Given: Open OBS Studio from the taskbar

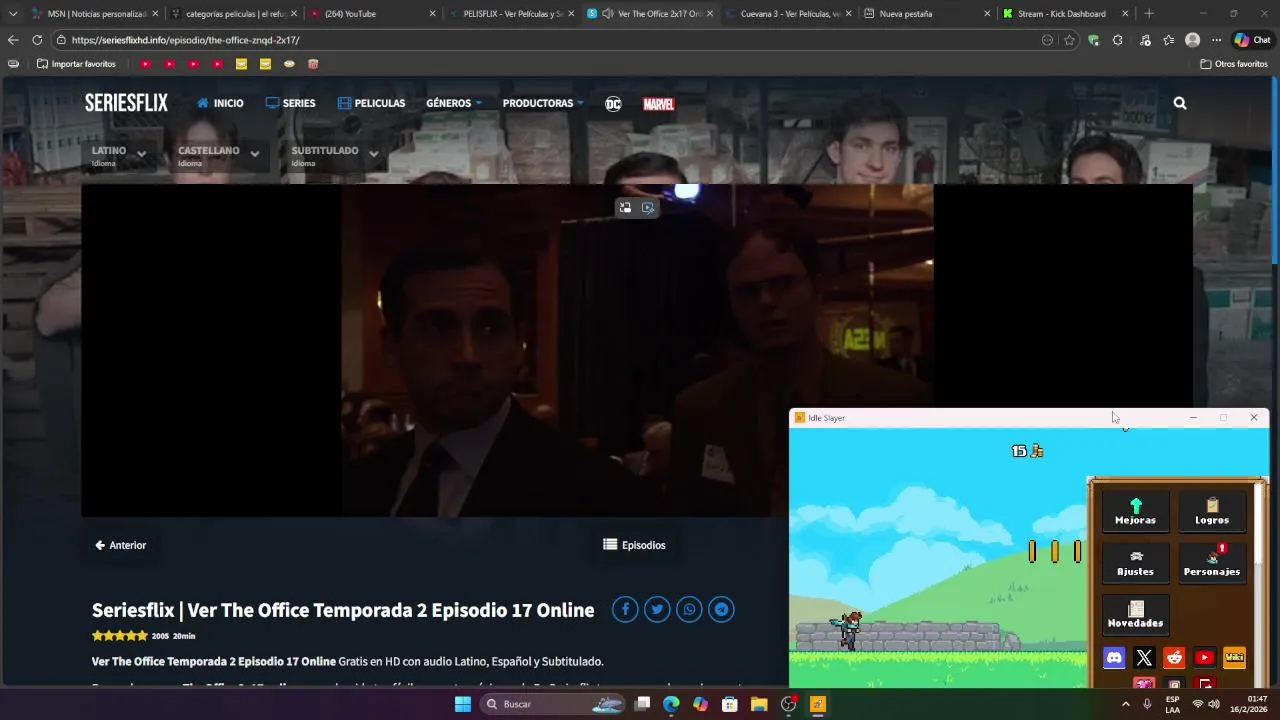Looking at the screenshot, I should [x=788, y=704].
